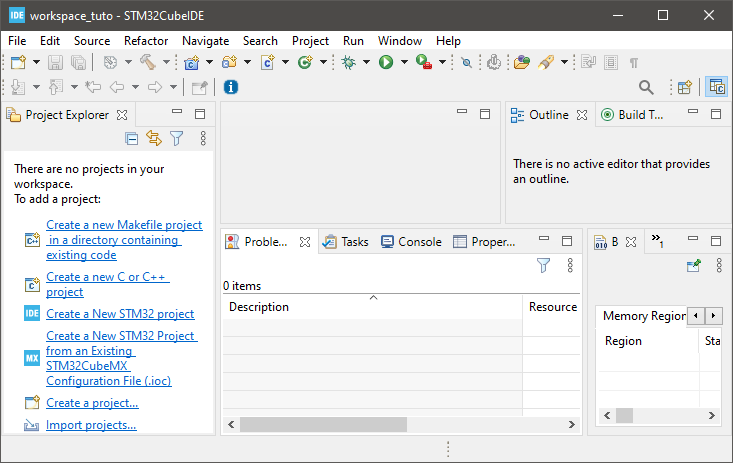733x463 pixels.
Task: Show hidden tabs via chevron overflow list
Action: tap(657, 240)
